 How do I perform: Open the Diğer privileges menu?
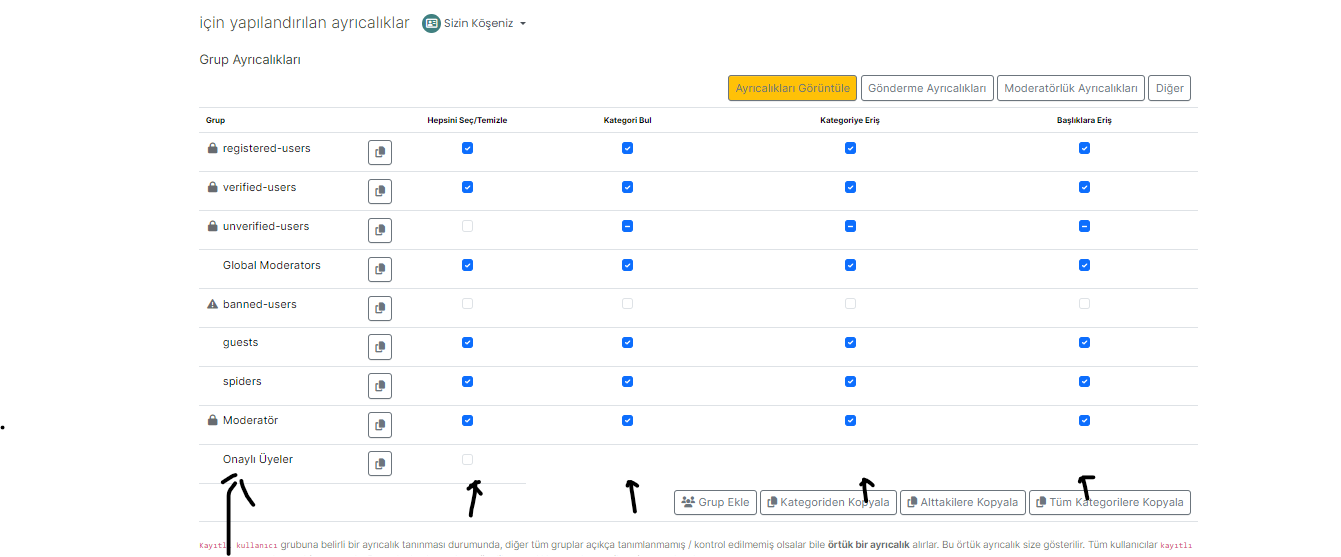pyautogui.click(x=1169, y=88)
